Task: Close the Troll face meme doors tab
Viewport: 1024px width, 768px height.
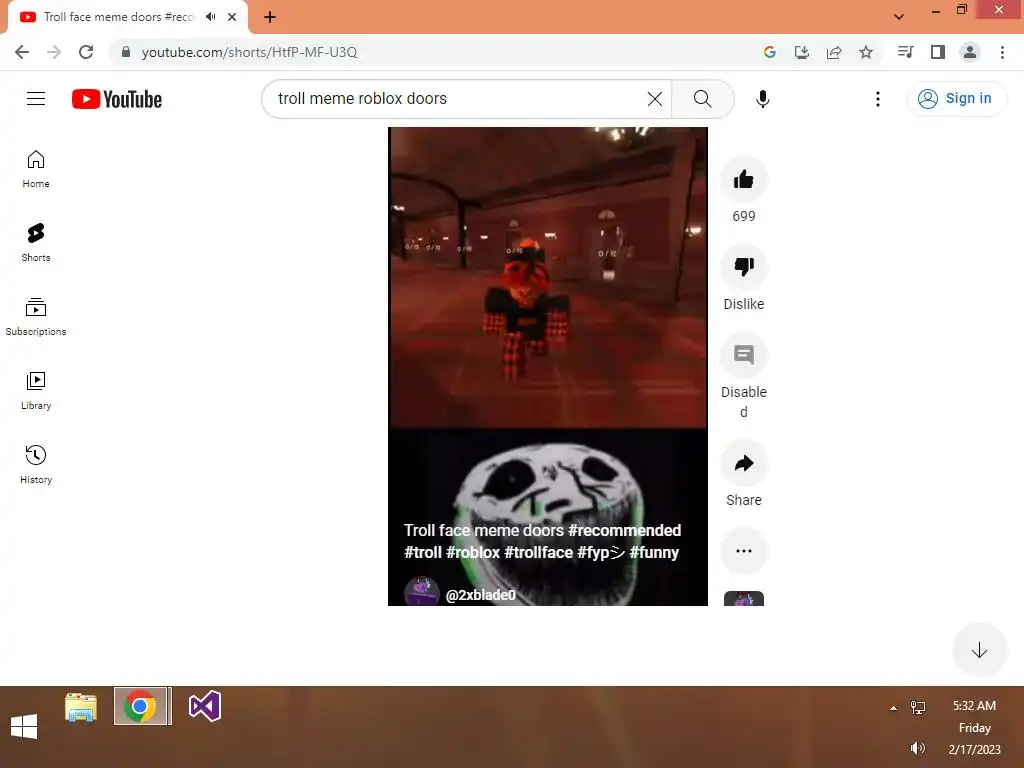Action: pos(232,17)
